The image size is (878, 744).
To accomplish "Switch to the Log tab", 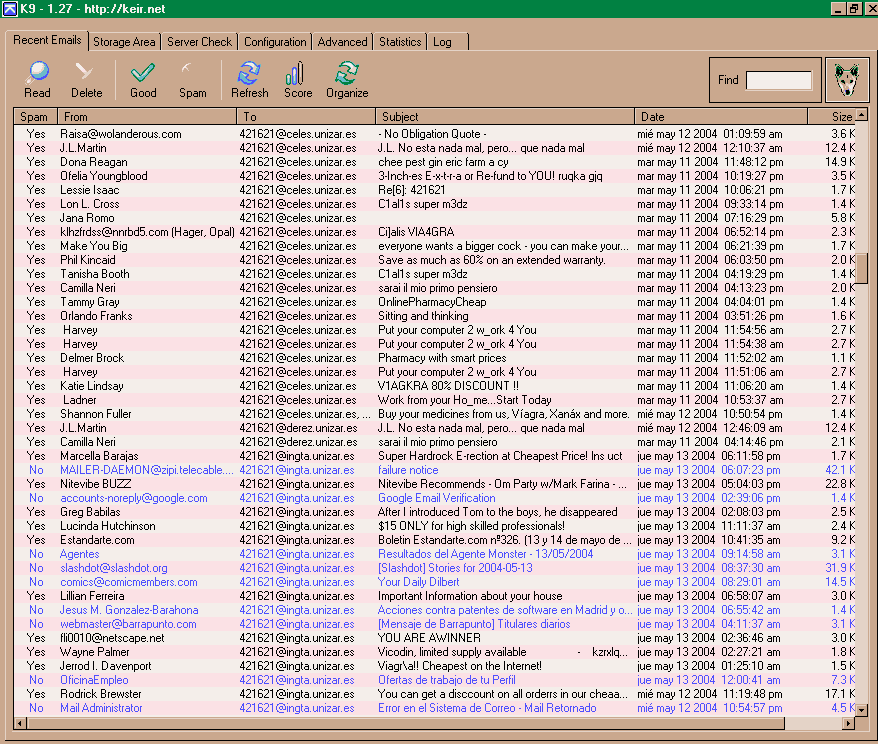I will pos(442,42).
